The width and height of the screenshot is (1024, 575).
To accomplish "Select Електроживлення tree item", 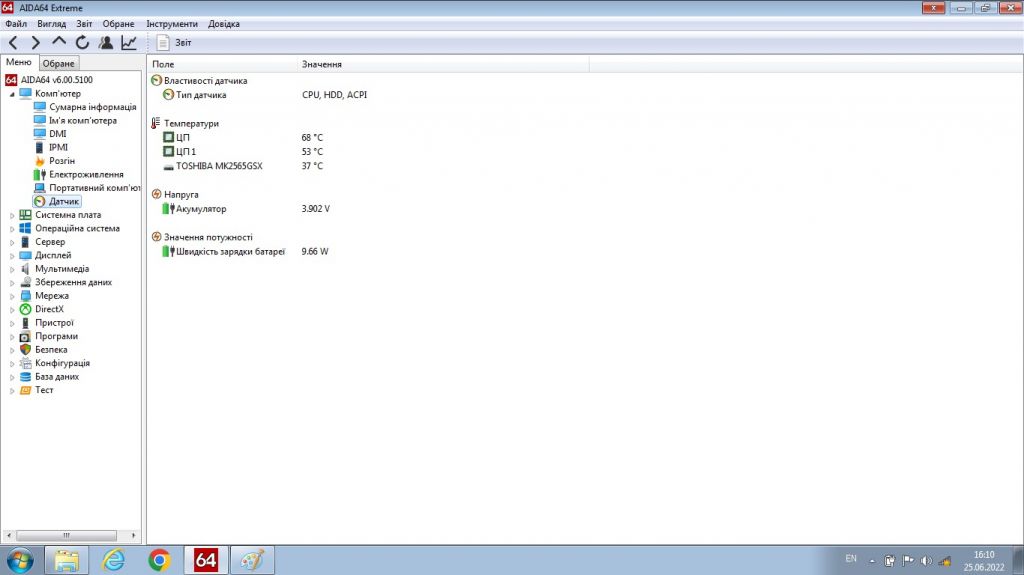I will point(86,174).
